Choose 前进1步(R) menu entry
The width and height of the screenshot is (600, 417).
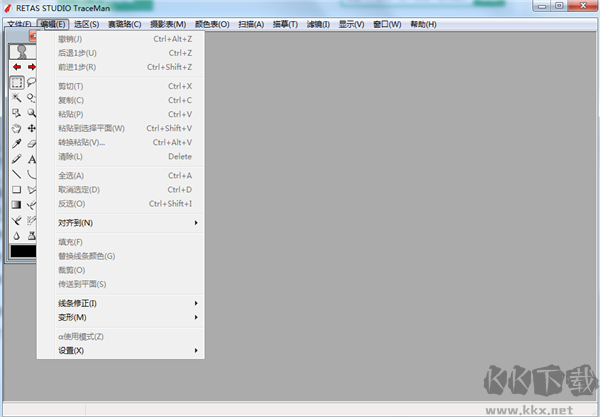pos(121,67)
